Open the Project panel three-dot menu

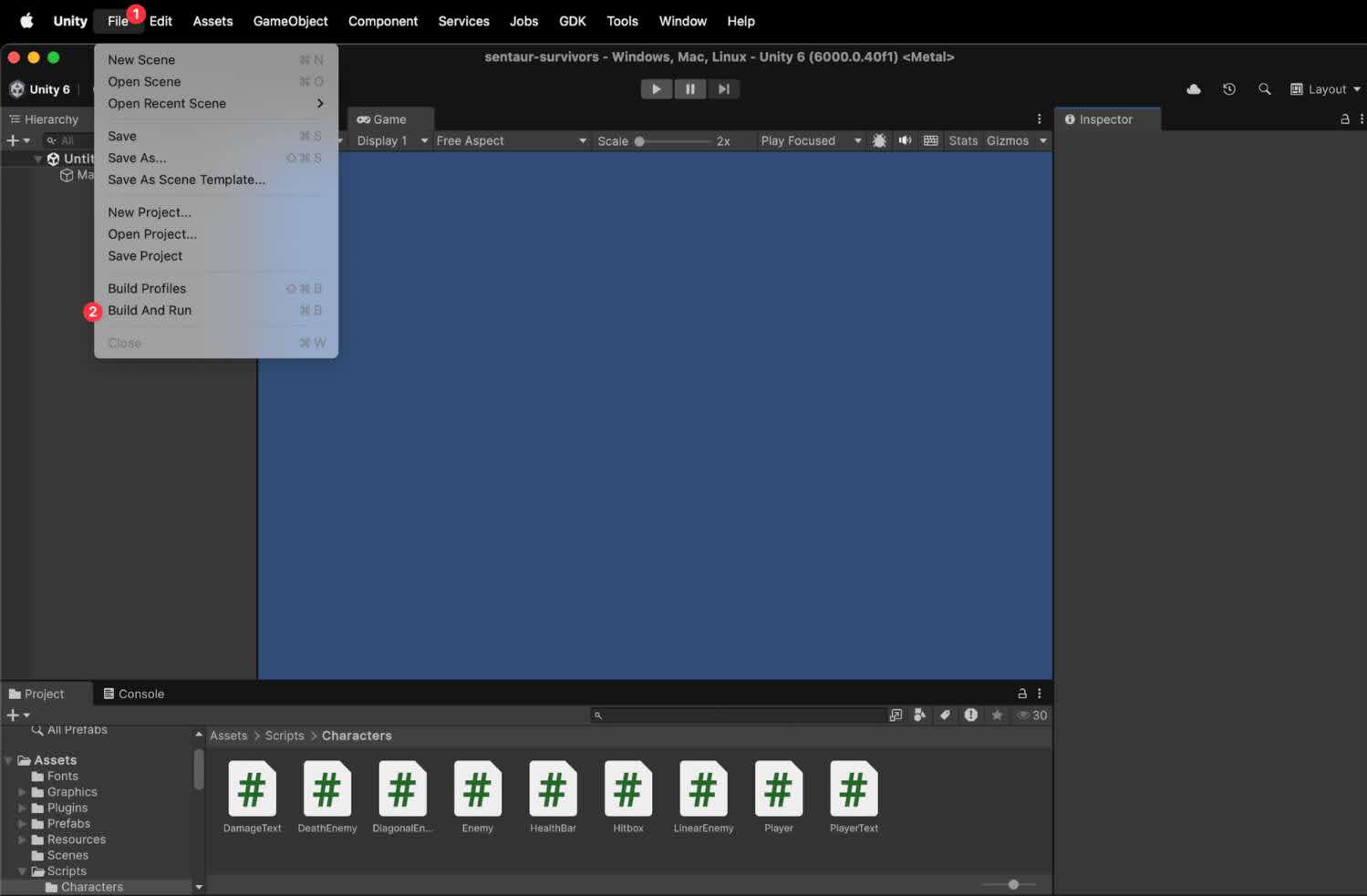click(1039, 694)
